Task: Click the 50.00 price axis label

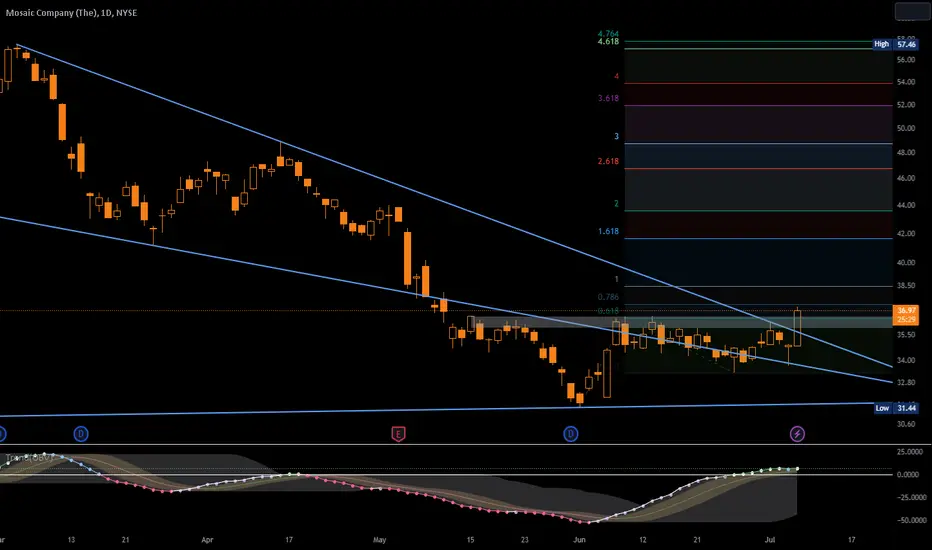Action: tap(906, 128)
